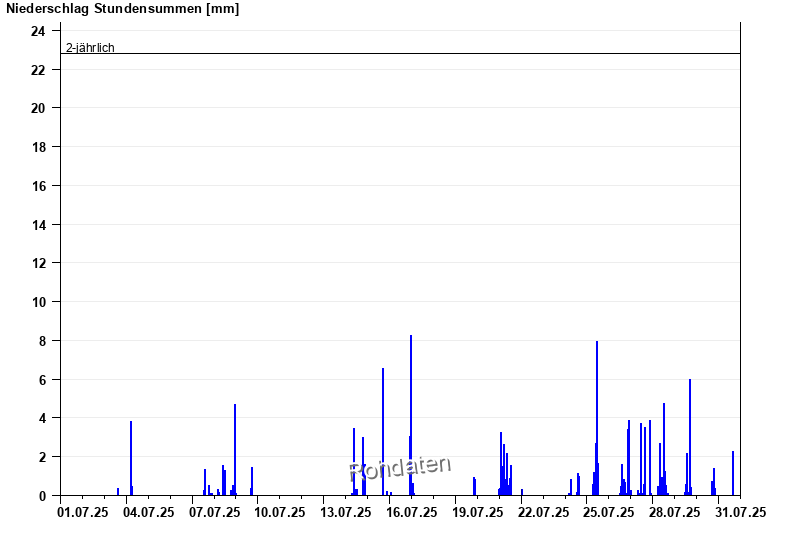Click the 6.5 mm bar before 16.07.25
The height and width of the screenshot is (550, 800).
point(383,432)
